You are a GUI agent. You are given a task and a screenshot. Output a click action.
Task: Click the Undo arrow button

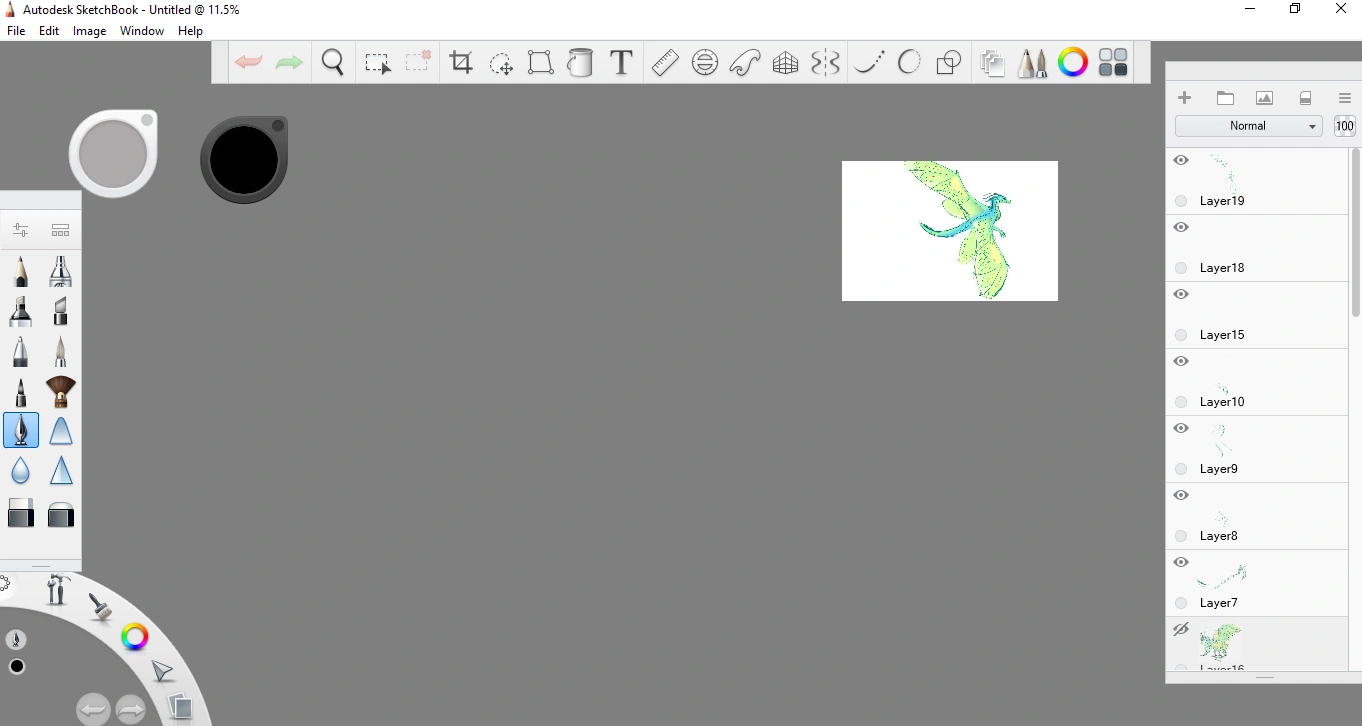pyautogui.click(x=248, y=63)
